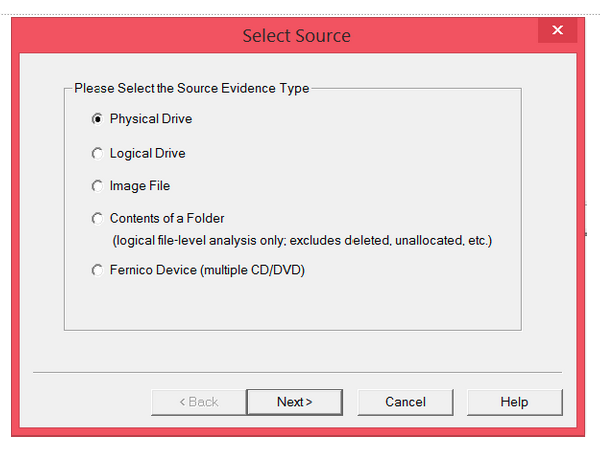Choose the Logical Drive radio option
Image resolution: width=600 pixels, height=454 pixels.
[97, 153]
